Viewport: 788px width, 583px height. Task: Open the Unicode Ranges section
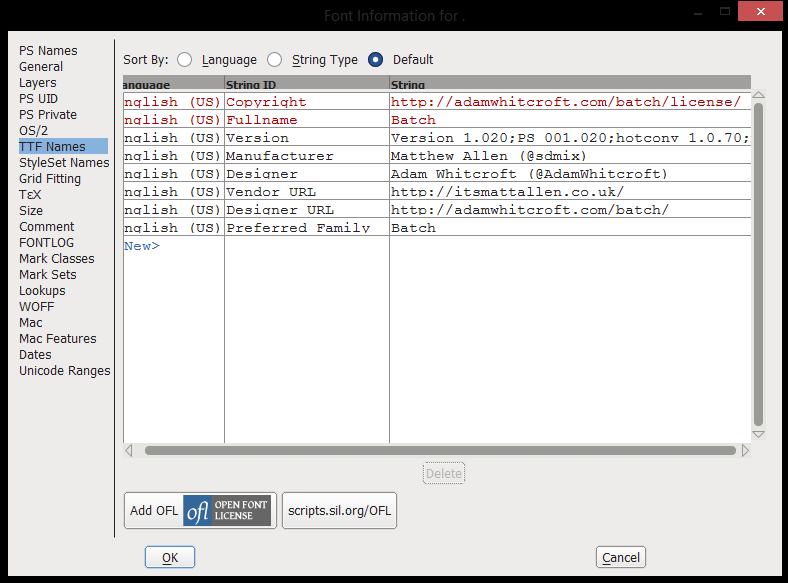pos(65,371)
